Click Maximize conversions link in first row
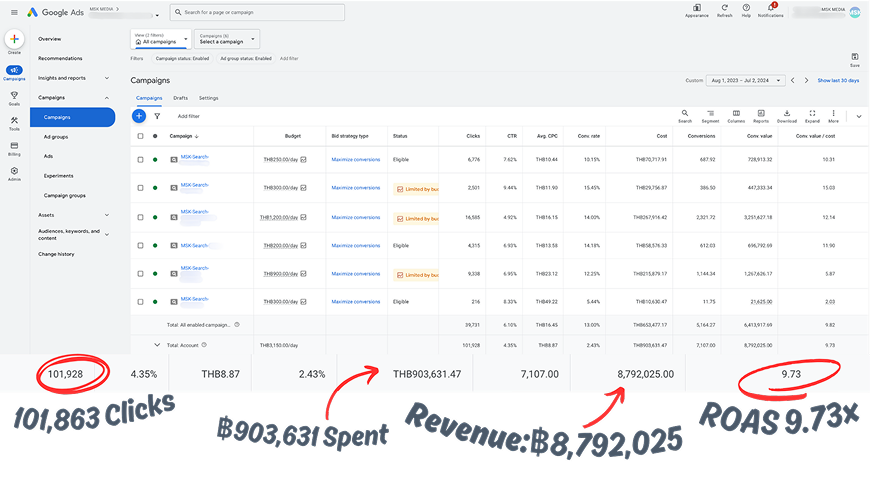The width and height of the screenshot is (870, 477). point(355,159)
